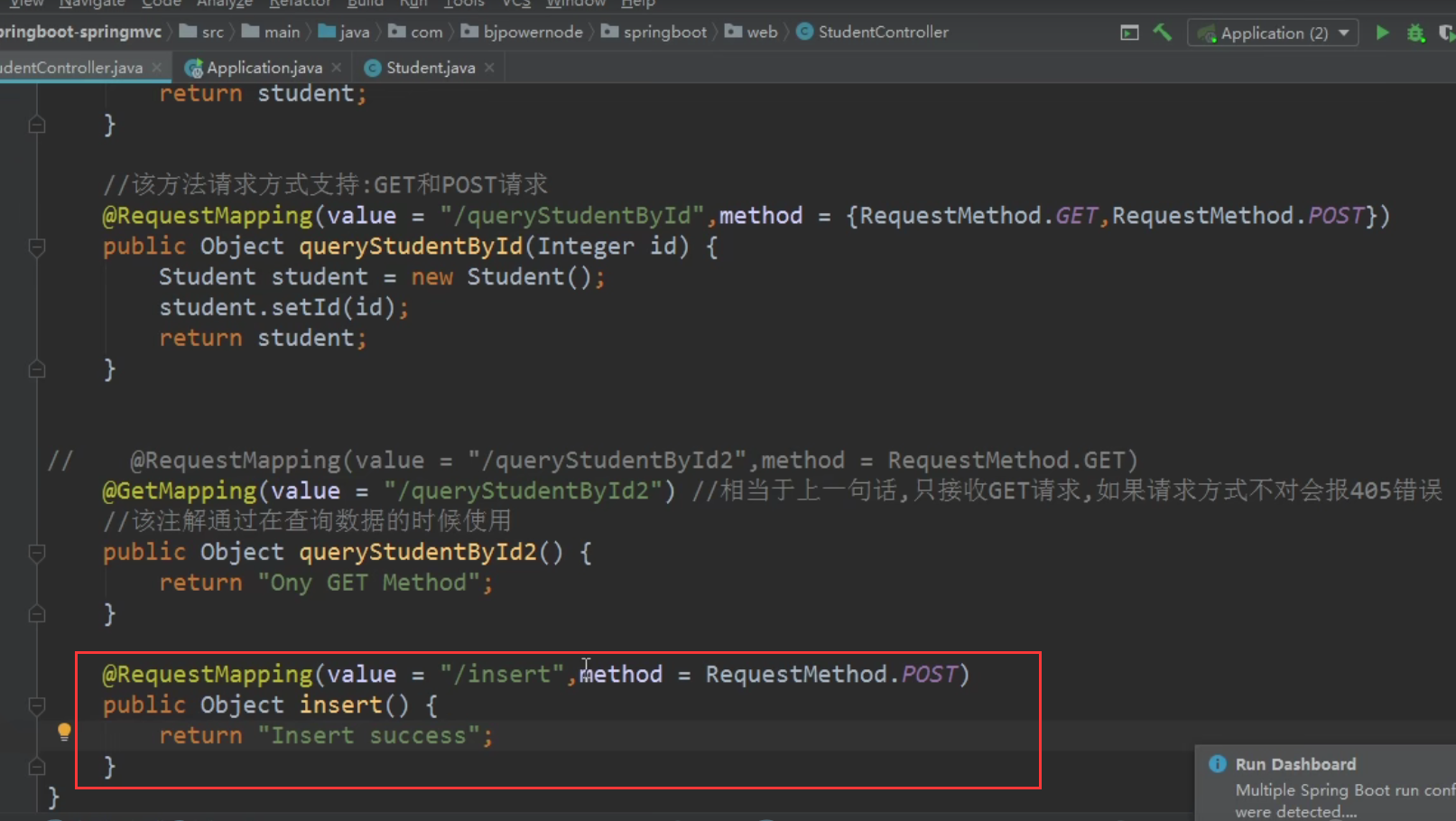1456x821 pixels.
Task: Click the student.setId(id) statement
Action: 283,308
